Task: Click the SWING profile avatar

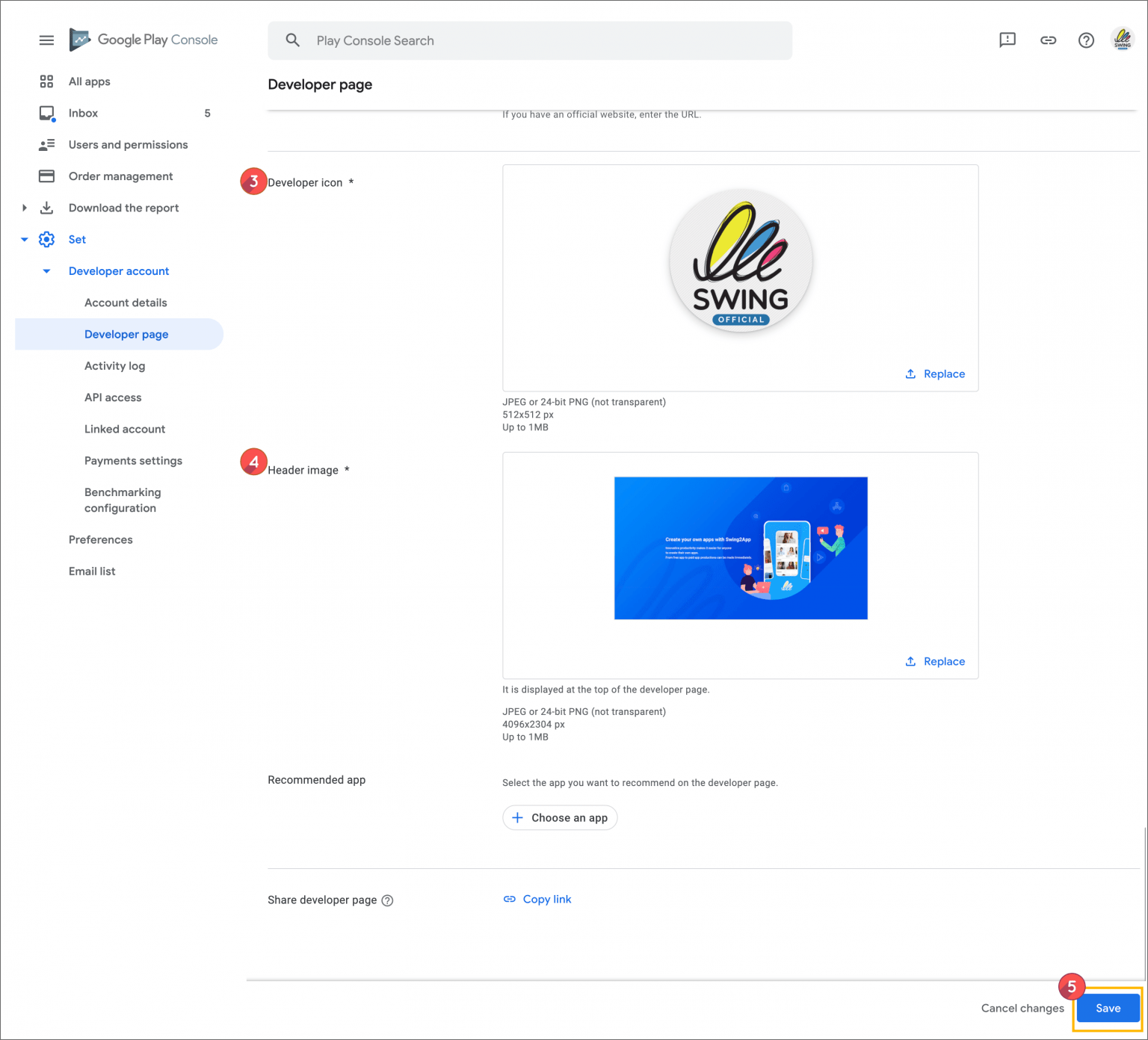Action: [1122, 40]
